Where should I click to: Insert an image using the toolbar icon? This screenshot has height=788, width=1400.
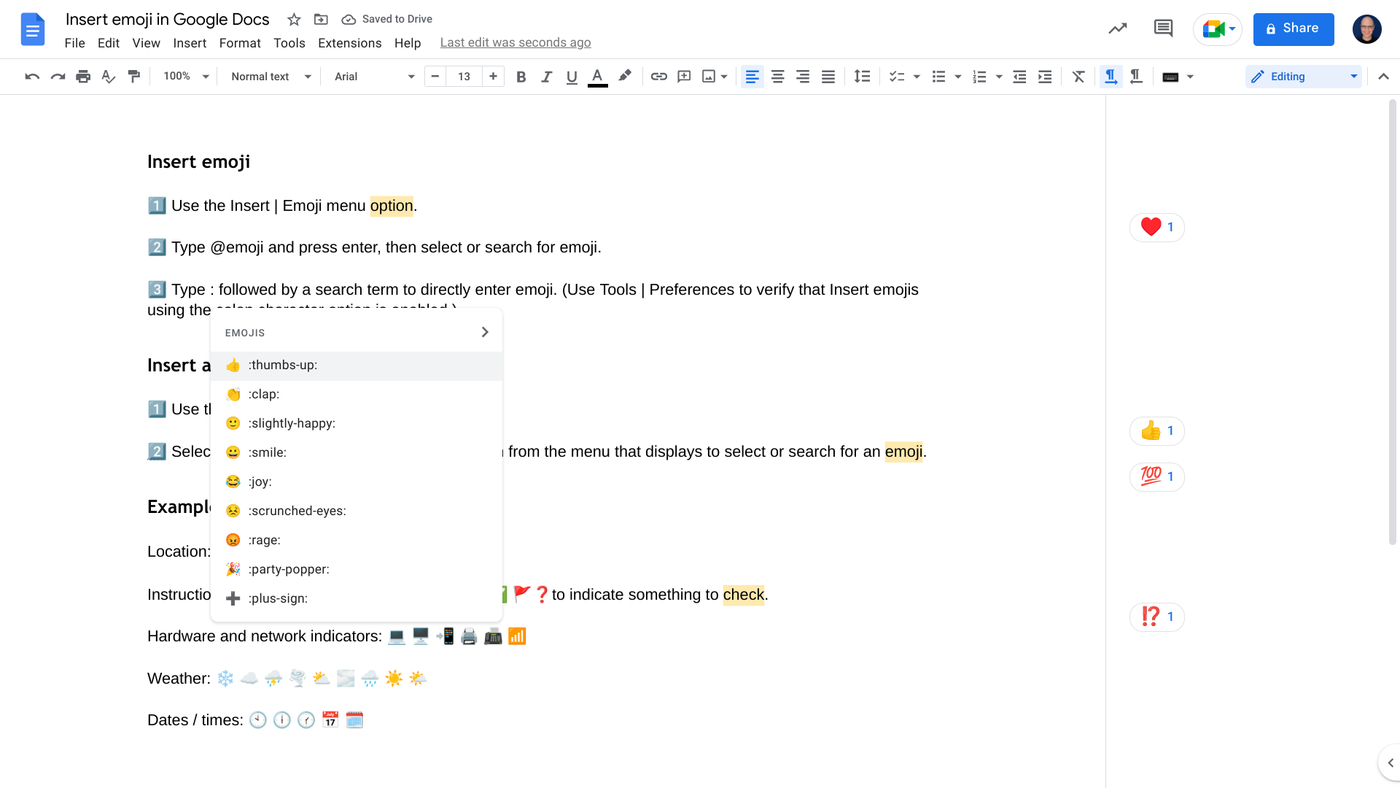click(x=708, y=76)
